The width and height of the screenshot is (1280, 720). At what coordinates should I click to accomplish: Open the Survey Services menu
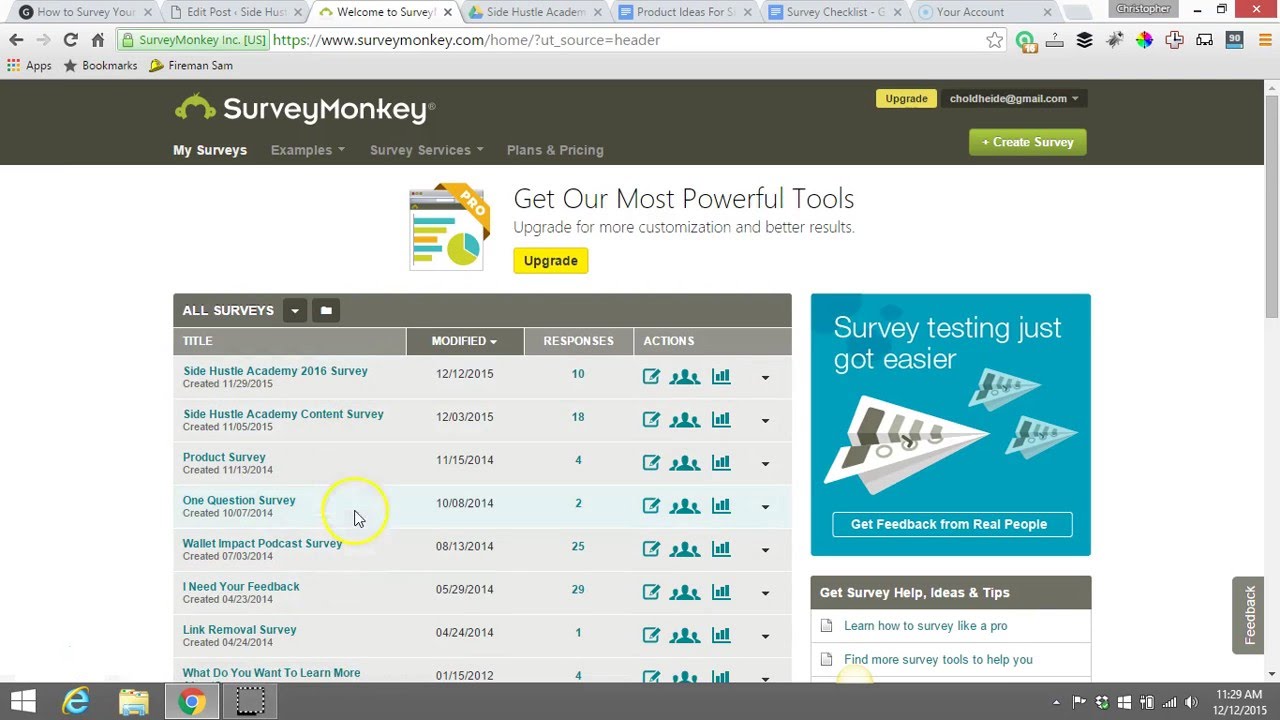click(426, 150)
